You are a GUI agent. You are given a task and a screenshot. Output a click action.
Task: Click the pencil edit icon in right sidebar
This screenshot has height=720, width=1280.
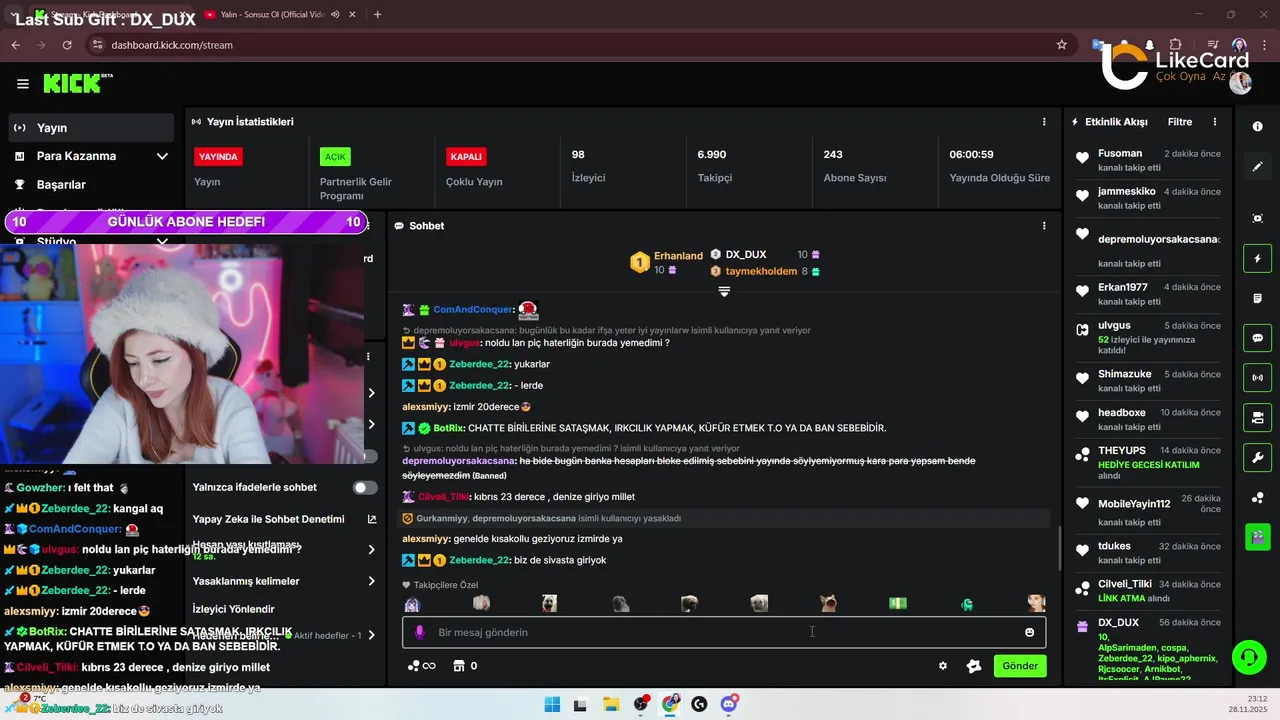tap(1257, 167)
